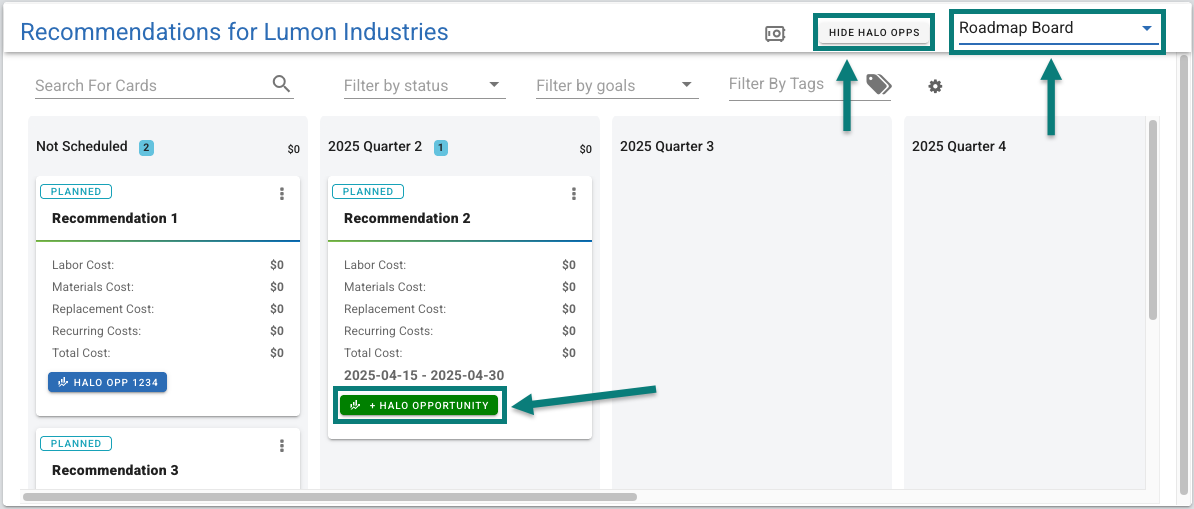Click the horizontal scrollbar at the bottom

tap(329, 497)
